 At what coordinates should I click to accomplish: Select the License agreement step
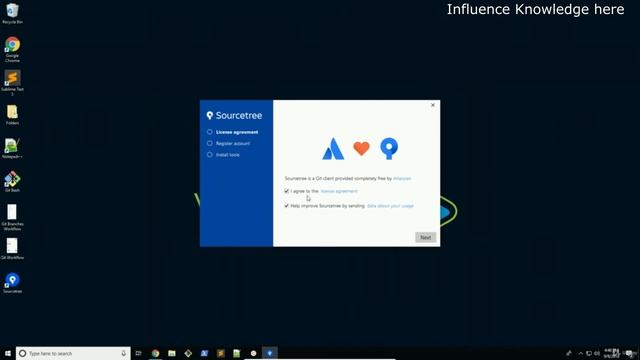click(x=233, y=132)
